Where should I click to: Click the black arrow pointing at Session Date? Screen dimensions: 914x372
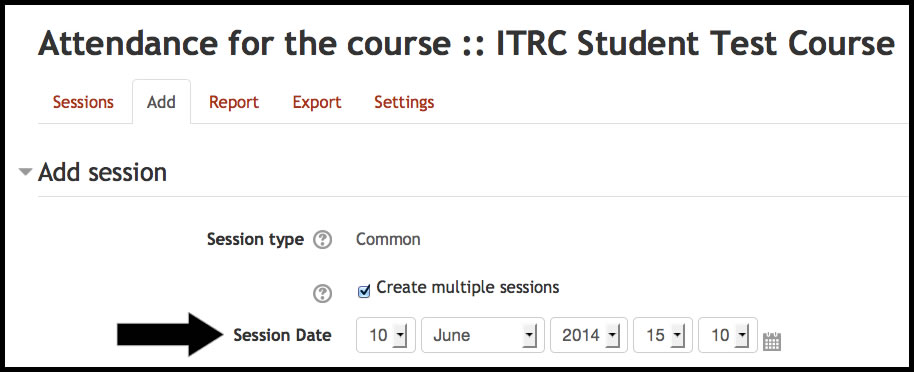pyautogui.click(x=170, y=334)
